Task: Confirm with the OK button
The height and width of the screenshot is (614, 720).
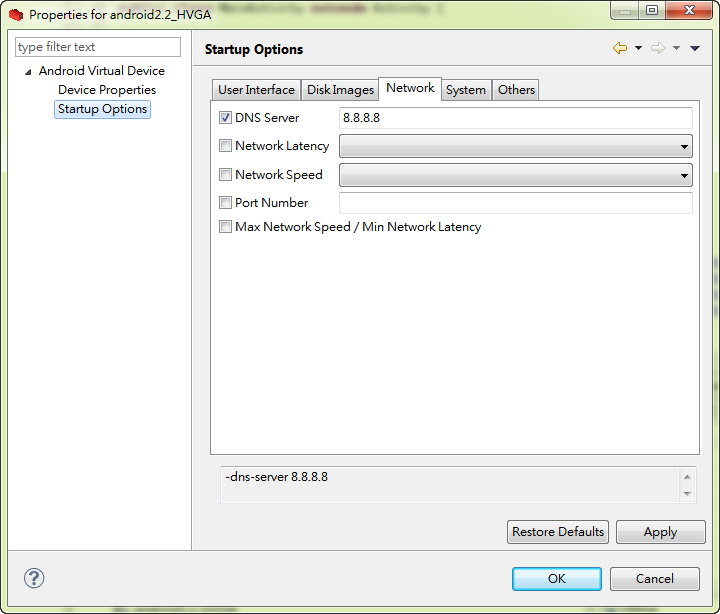Action: point(557,579)
